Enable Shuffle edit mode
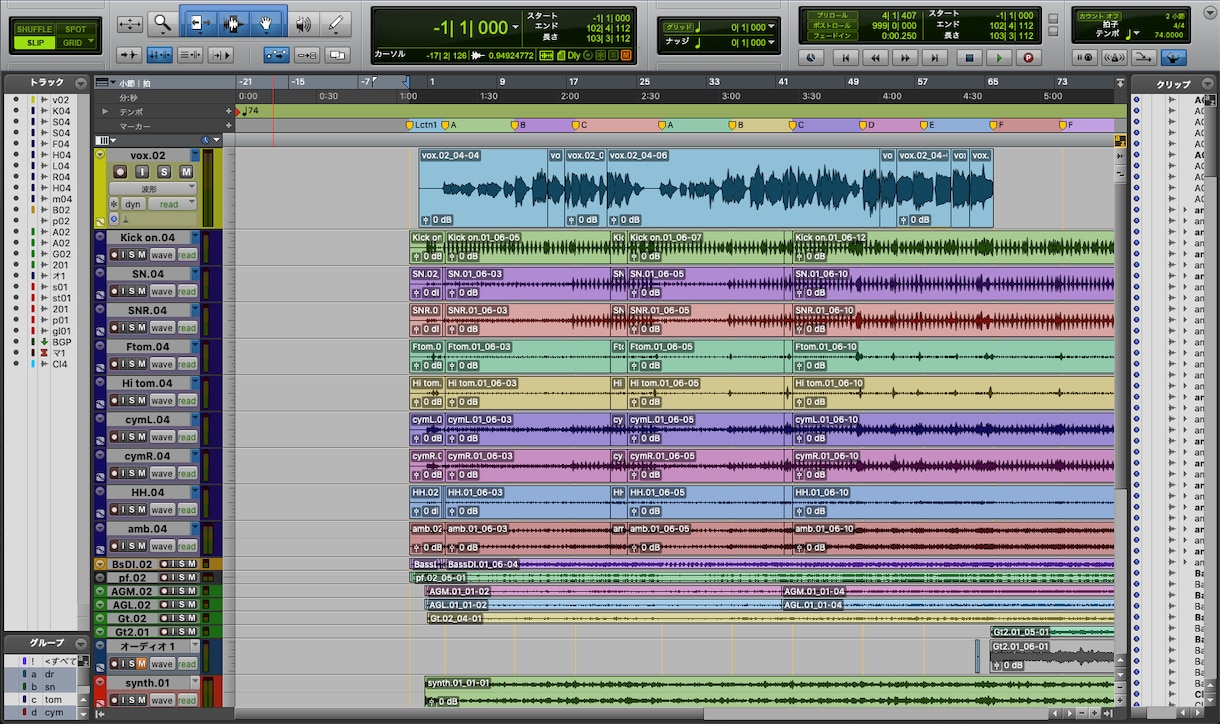Viewport: 1220px width, 724px height. click(35, 29)
